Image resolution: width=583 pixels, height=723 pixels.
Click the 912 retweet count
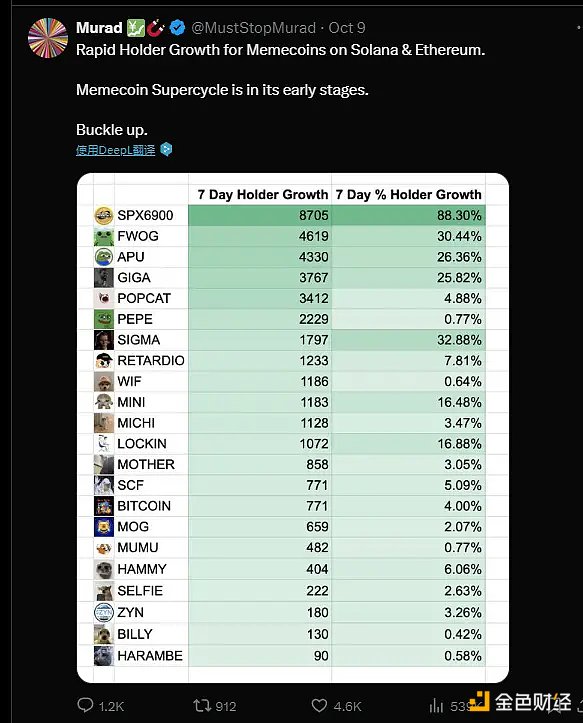coord(226,706)
